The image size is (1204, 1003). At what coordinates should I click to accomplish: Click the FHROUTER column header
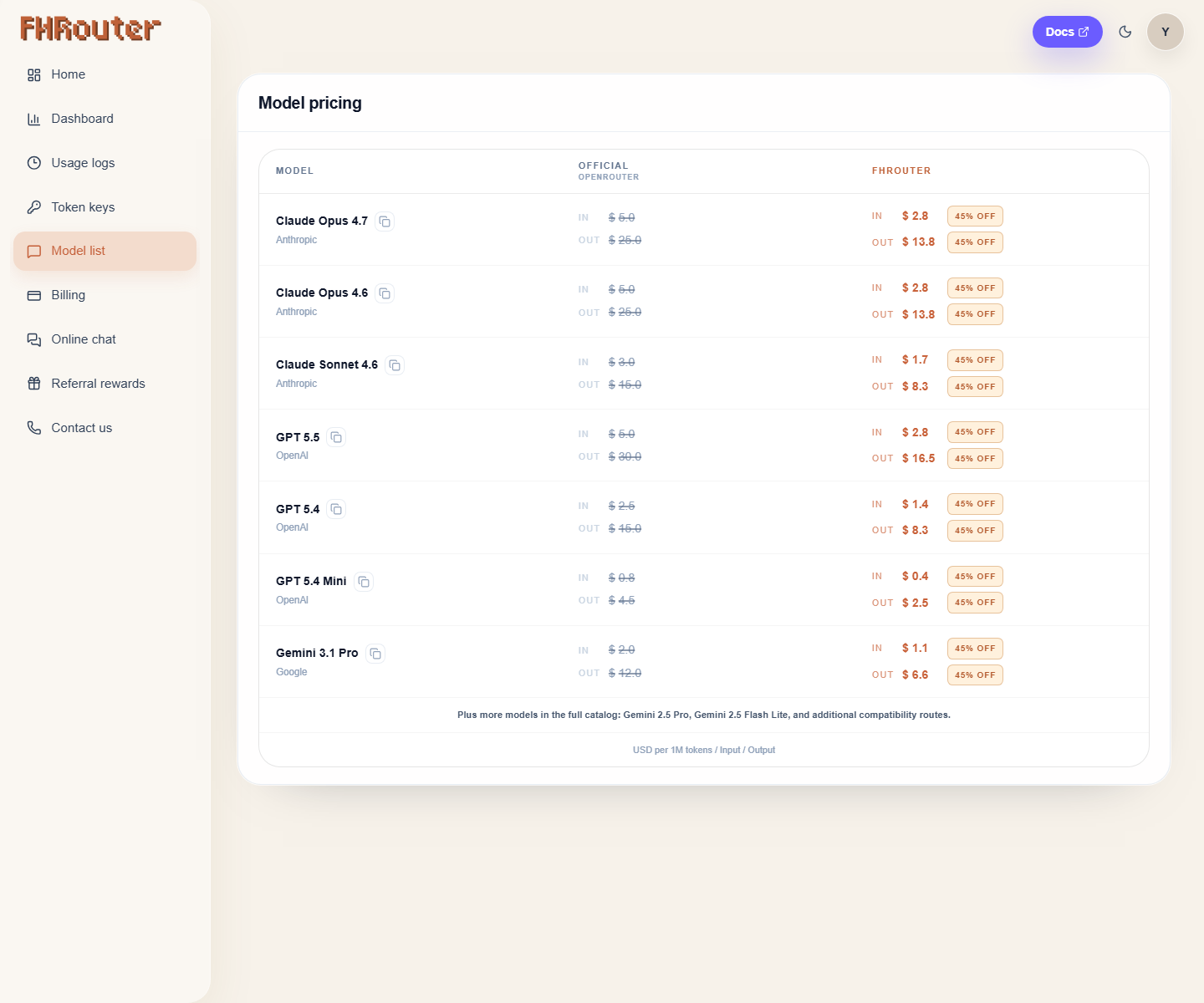coord(901,171)
